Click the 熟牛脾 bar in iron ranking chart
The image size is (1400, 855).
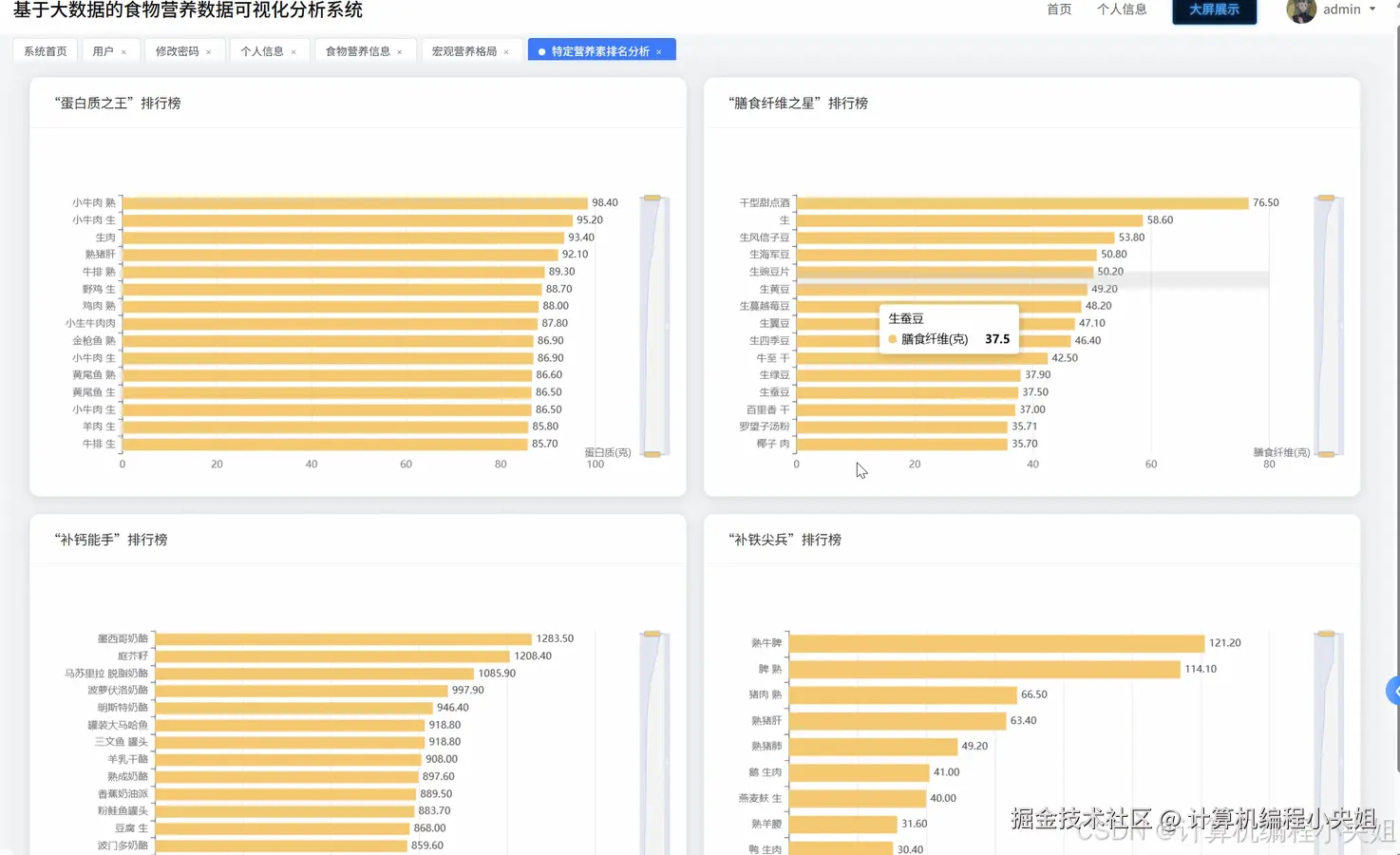pos(997,642)
